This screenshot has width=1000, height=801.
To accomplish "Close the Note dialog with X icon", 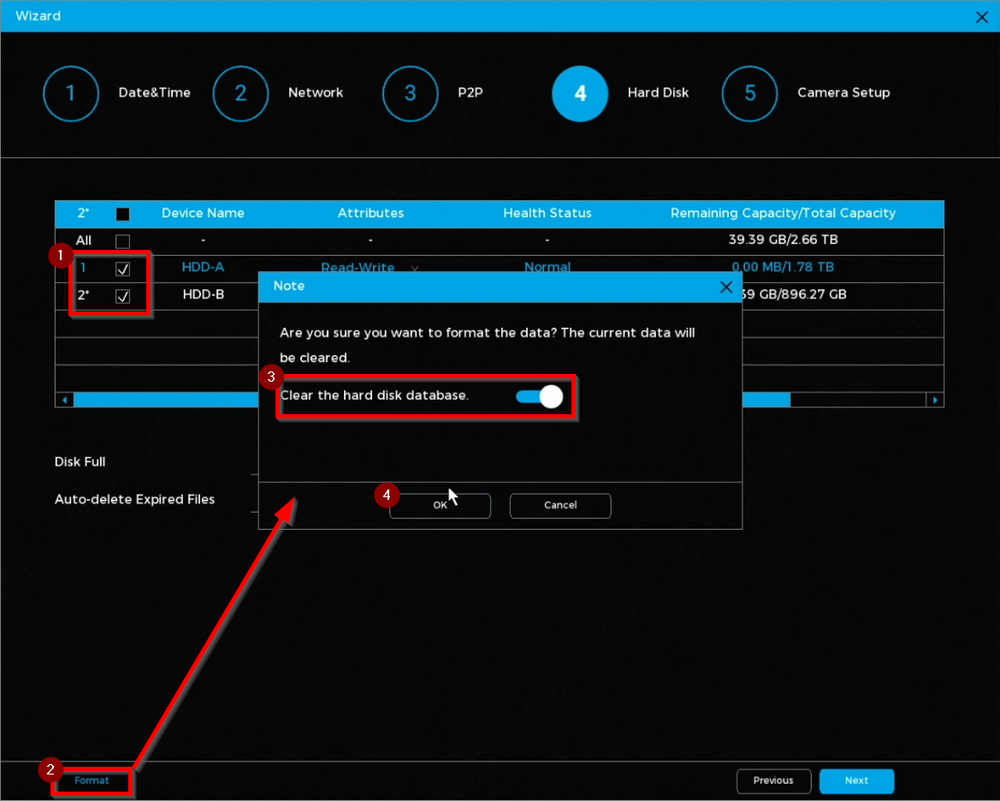I will [727, 286].
